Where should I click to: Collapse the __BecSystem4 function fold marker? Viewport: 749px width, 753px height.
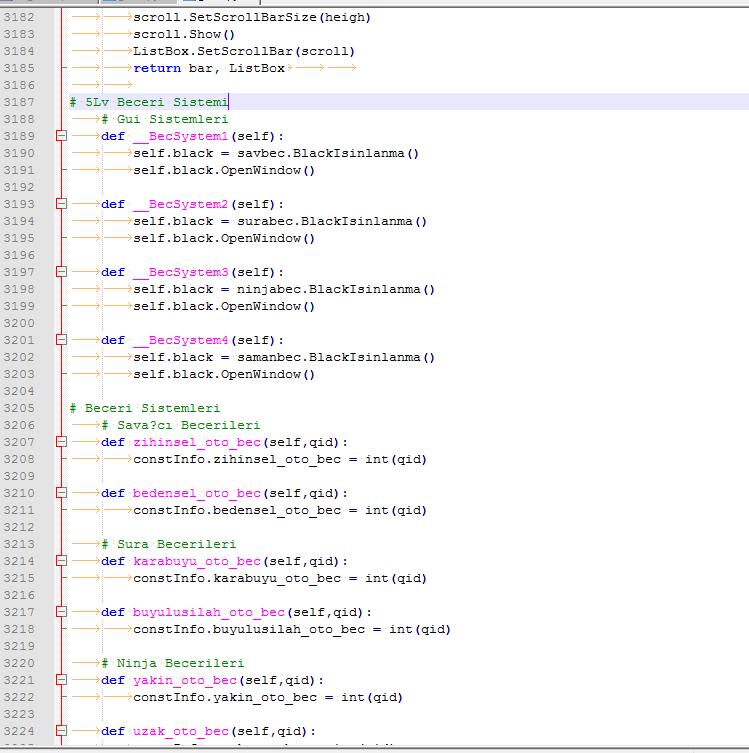point(61,340)
